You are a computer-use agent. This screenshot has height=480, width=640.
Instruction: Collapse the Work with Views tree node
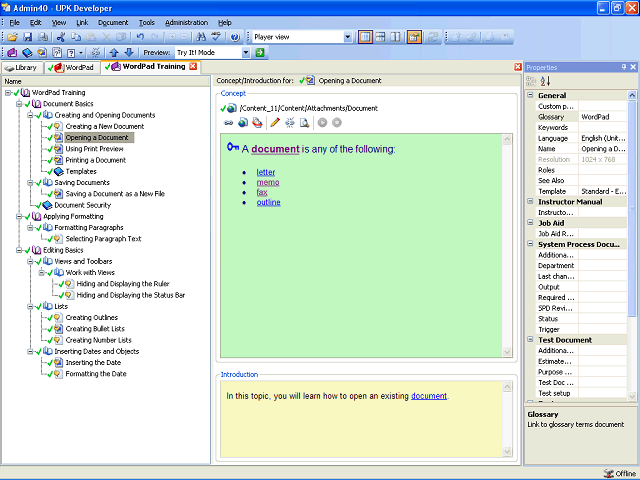tap(42, 273)
